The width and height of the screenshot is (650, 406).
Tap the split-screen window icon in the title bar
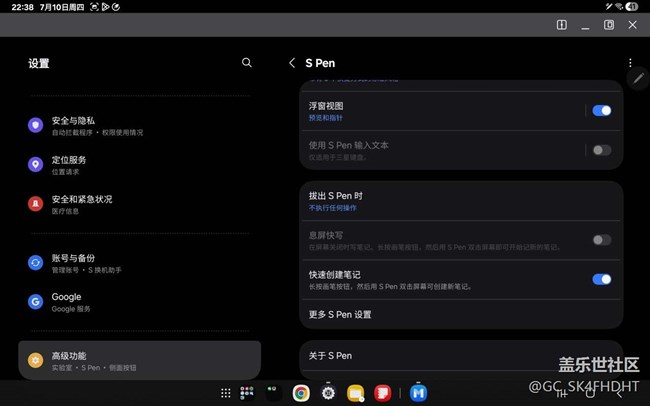pyautogui.click(x=562, y=25)
